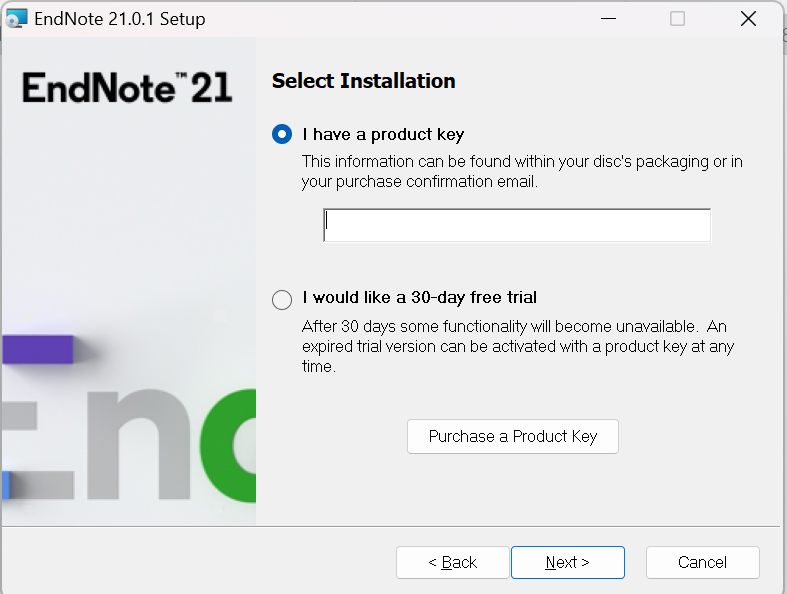Continue with the Next button
This screenshot has width=787, height=594.
(568, 562)
